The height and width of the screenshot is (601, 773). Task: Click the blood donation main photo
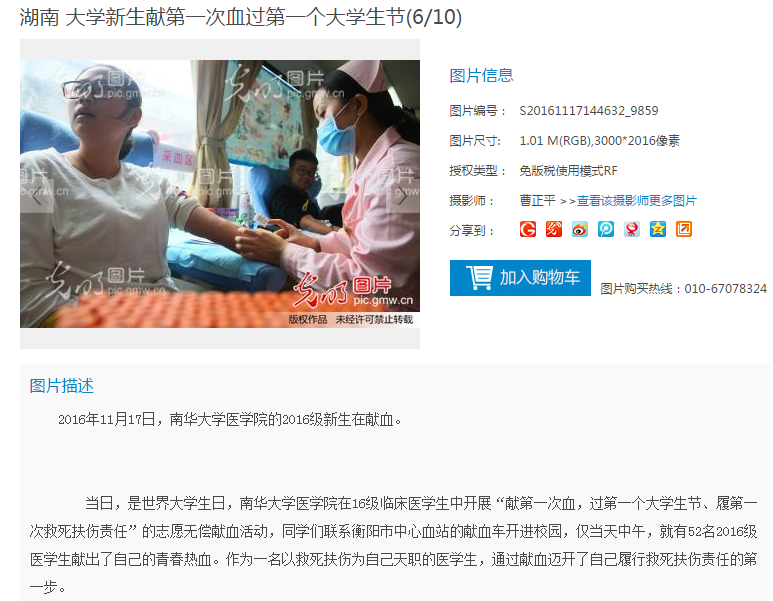point(220,194)
